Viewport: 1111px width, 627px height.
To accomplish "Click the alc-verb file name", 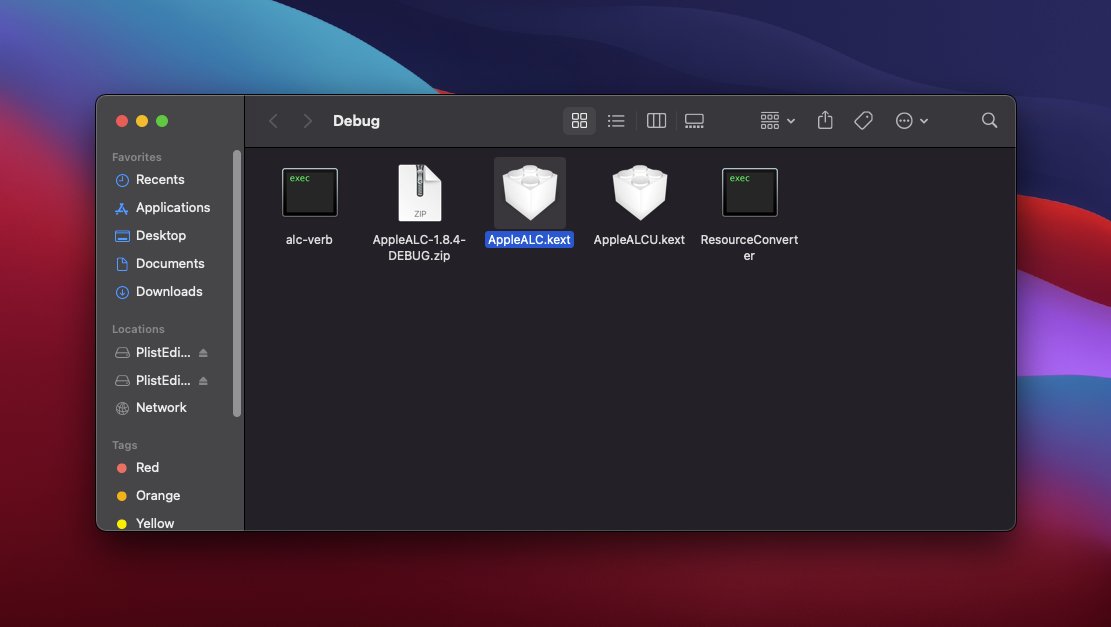I will [x=309, y=239].
